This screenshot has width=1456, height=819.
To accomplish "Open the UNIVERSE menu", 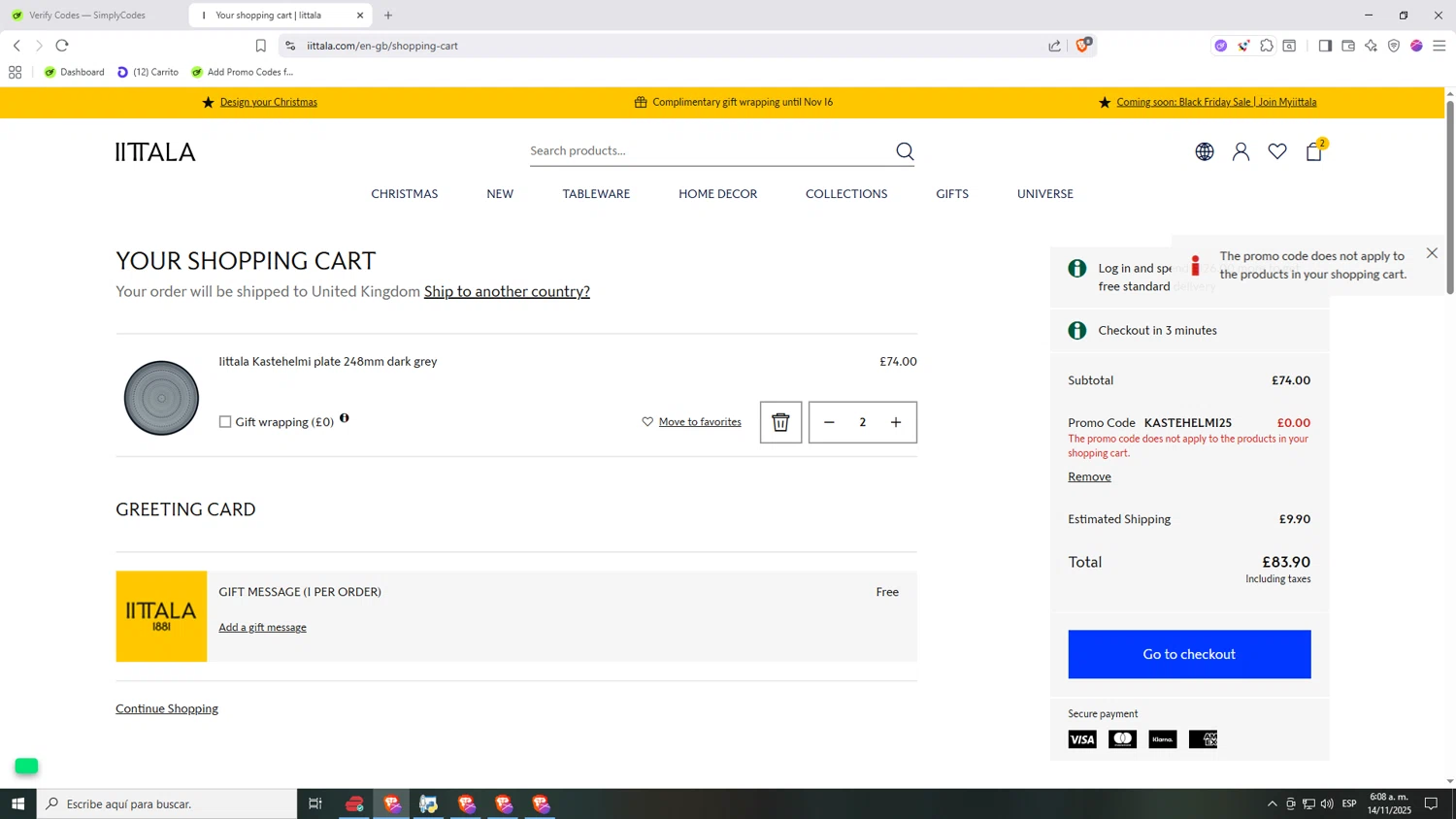I will pos(1044,194).
